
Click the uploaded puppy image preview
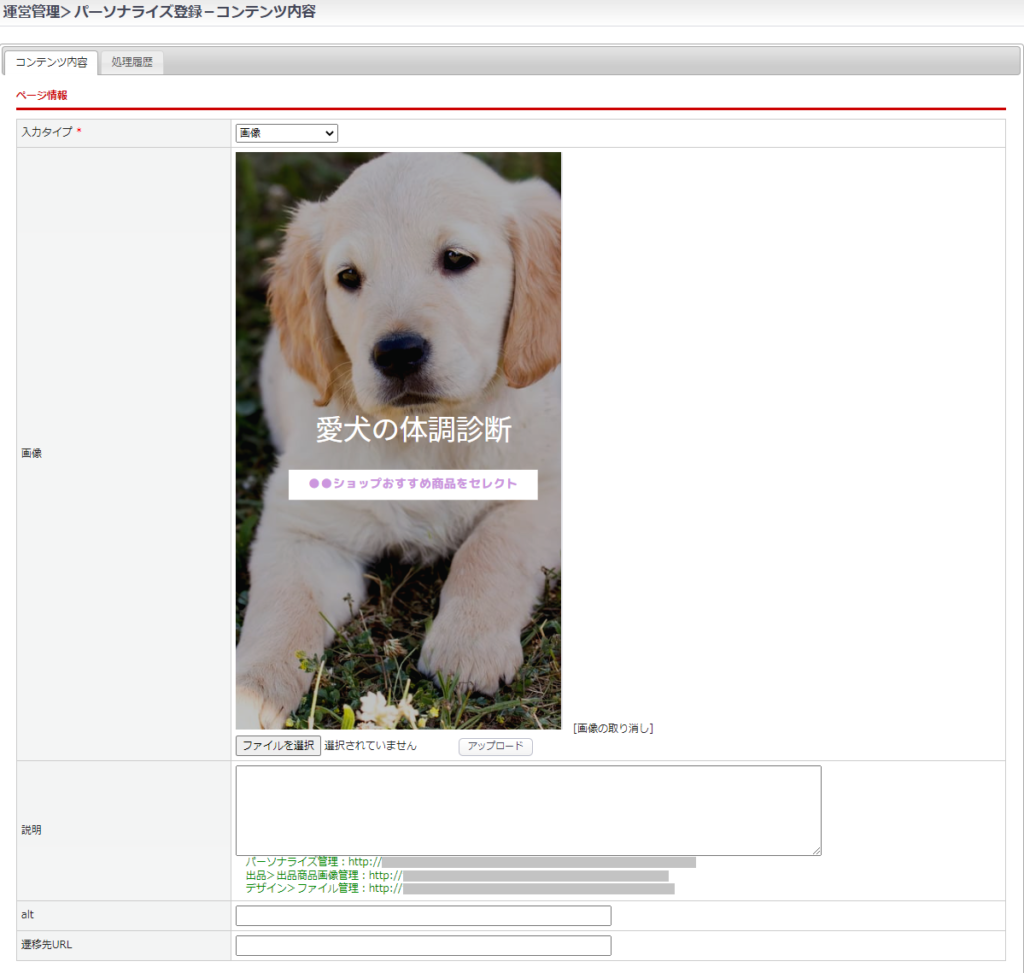[x=398, y=300]
